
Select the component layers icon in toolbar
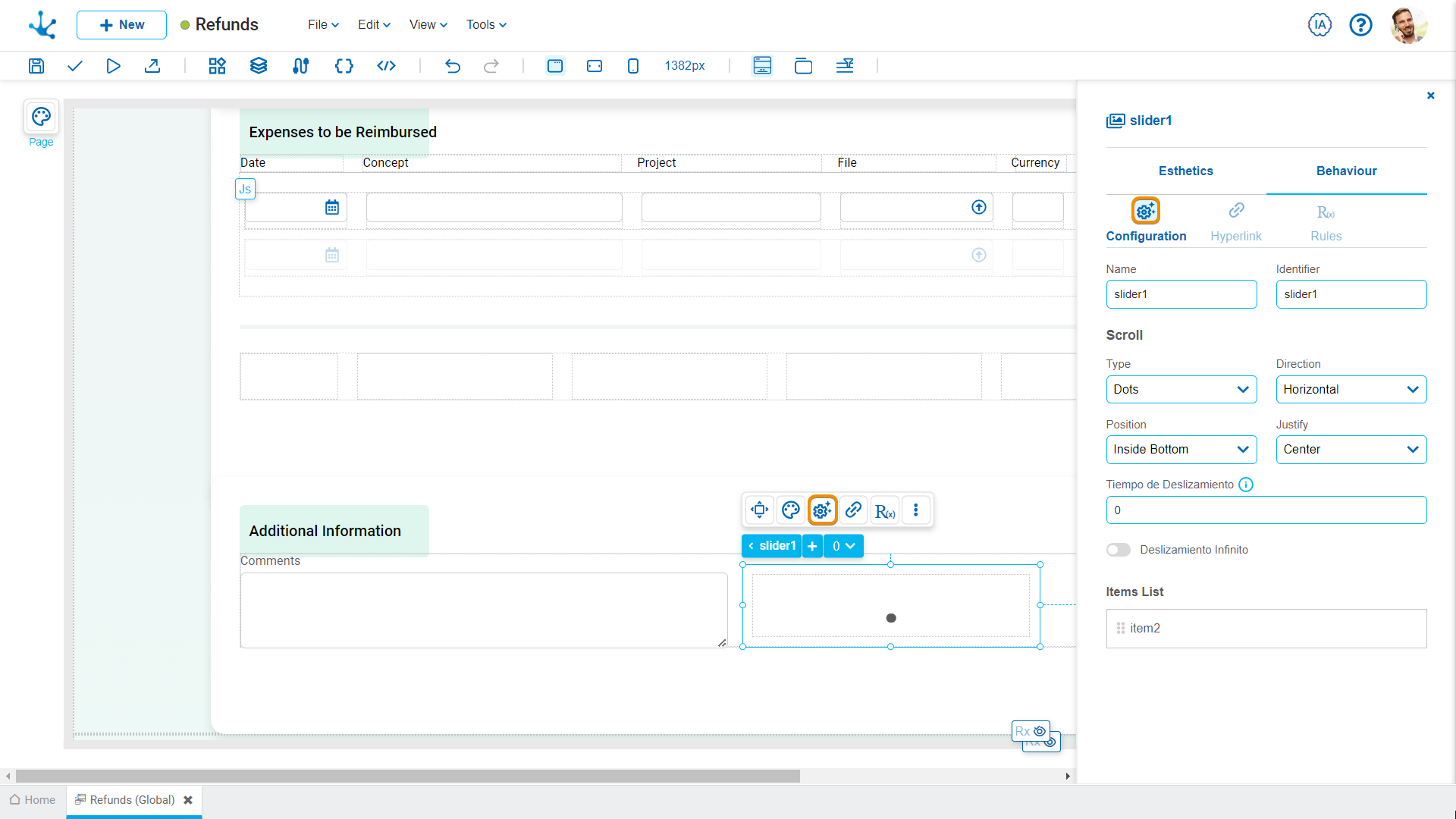(x=259, y=65)
